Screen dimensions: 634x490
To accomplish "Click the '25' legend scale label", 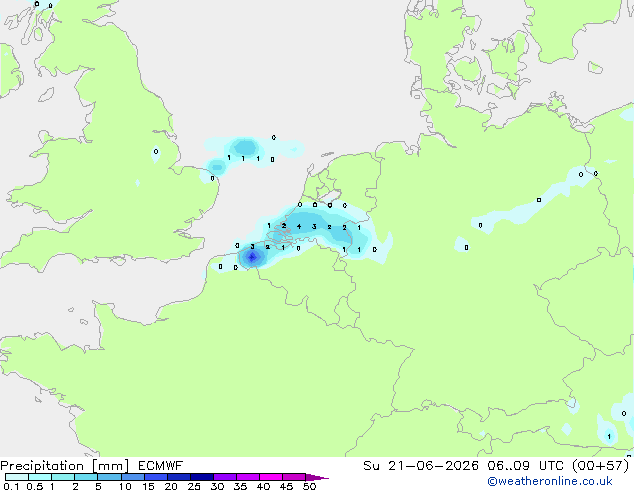I will (194, 486).
